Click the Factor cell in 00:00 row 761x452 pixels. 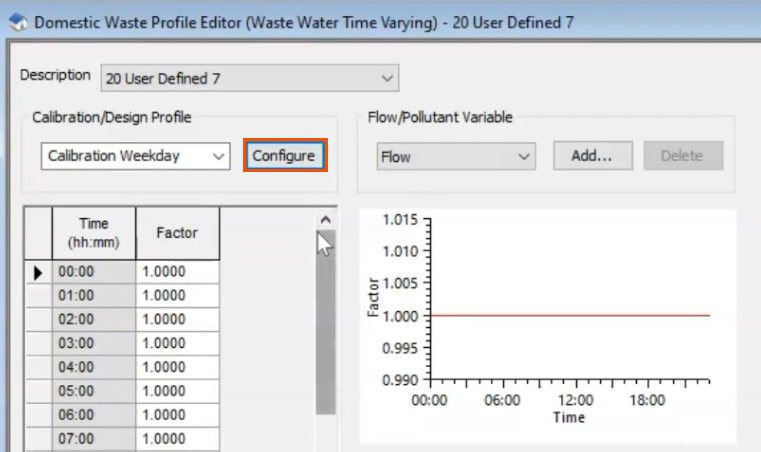click(178, 271)
